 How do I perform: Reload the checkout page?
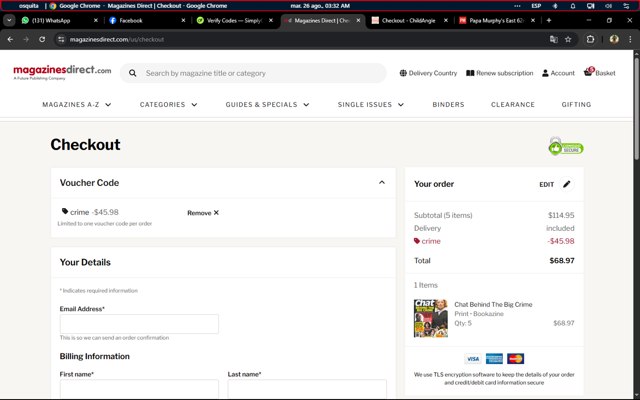tap(42, 39)
